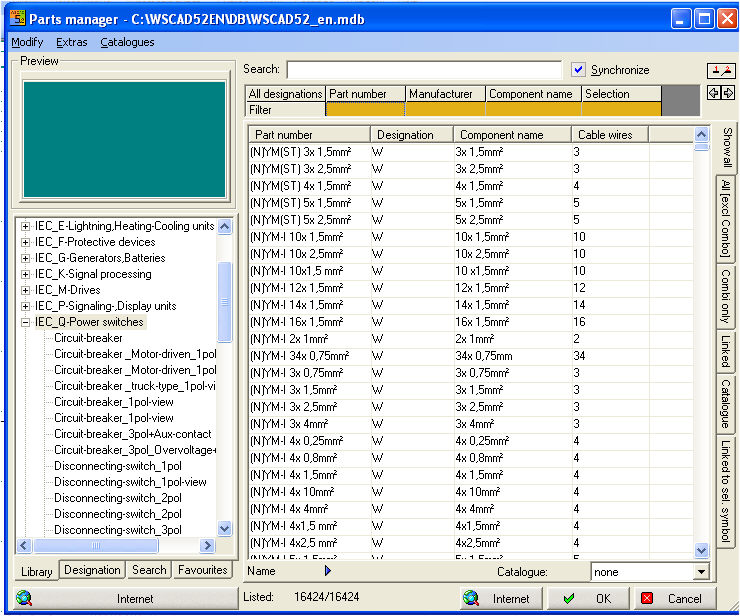The height and width of the screenshot is (616, 740).
Task: Select Disconnecting-switch_3pol tree item
Action: pos(118,530)
